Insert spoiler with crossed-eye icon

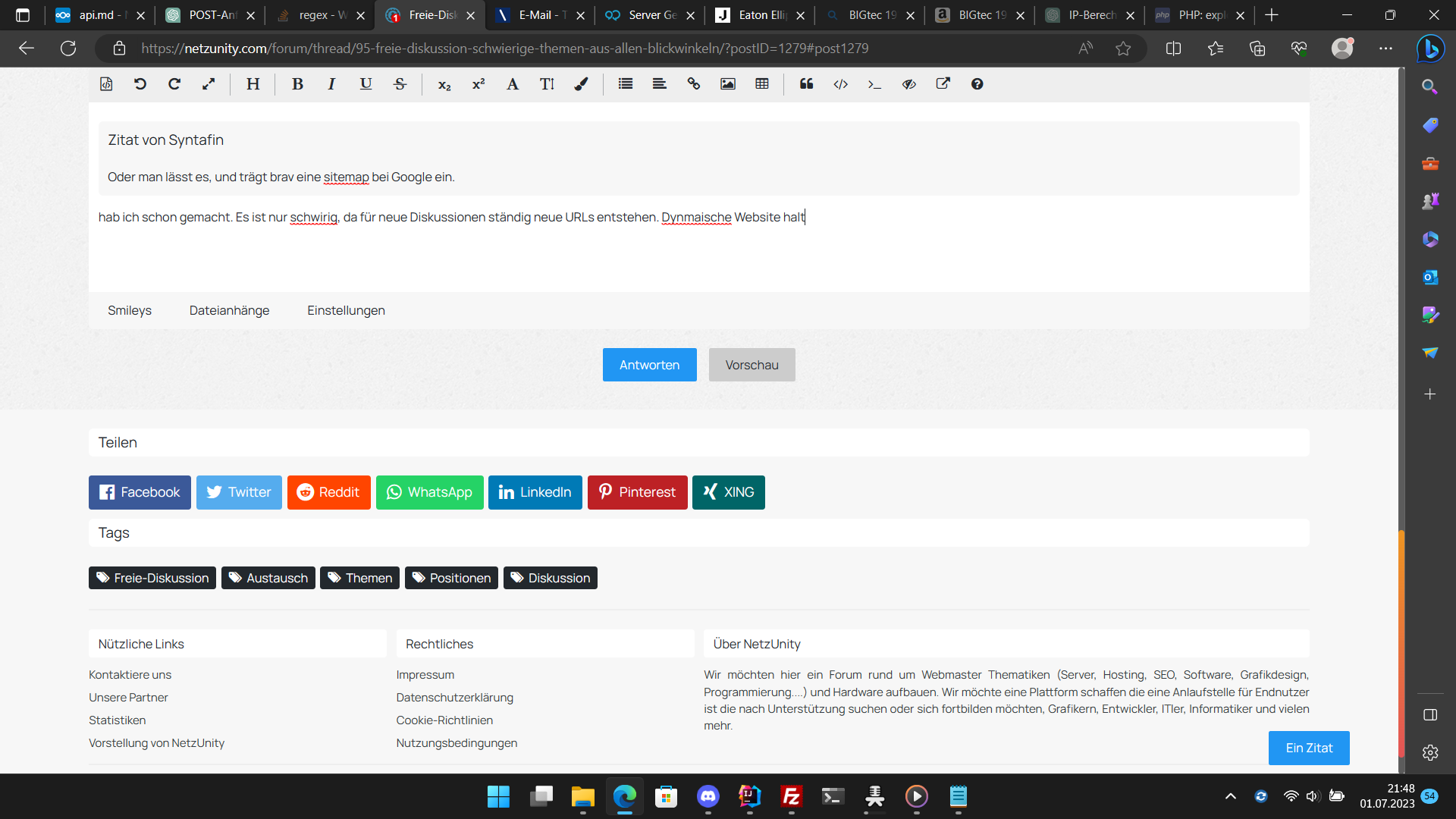(908, 84)
